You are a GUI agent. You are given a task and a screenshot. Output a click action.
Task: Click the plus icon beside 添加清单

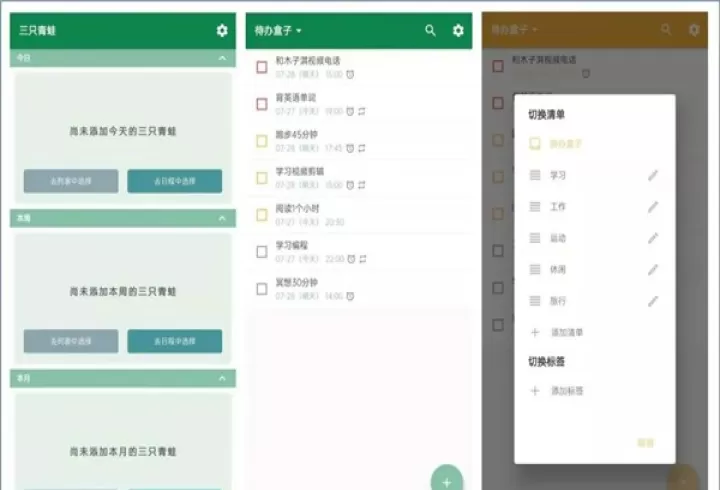pyautogui.click(x=535, y=332)
